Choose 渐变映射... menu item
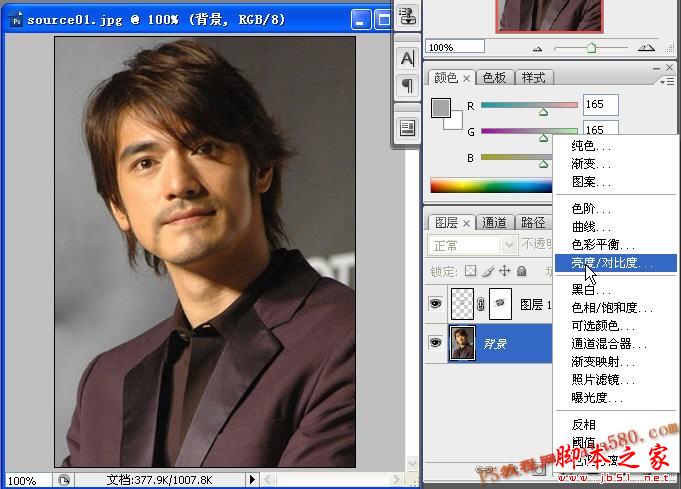The width and height of the screenshot is (681, 489). [x=615, y=361]
